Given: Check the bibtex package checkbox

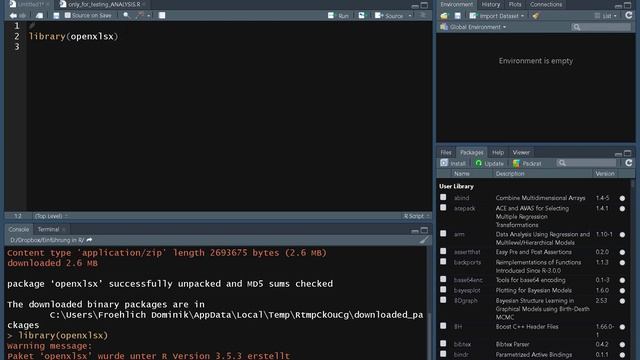Looking at the screenshot, I should click(443, 344).
